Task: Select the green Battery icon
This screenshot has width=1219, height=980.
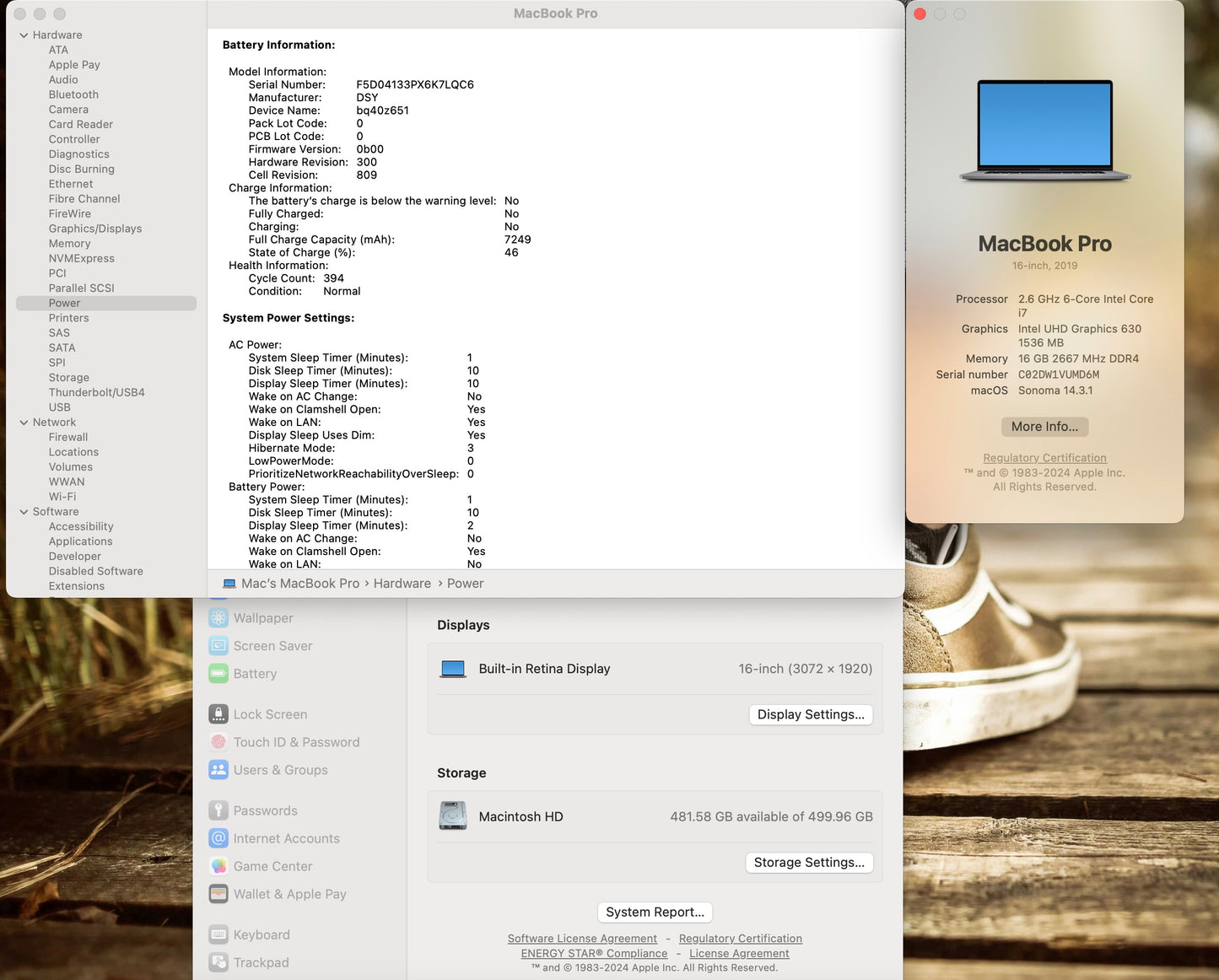Action: click(x=218, y=674)
